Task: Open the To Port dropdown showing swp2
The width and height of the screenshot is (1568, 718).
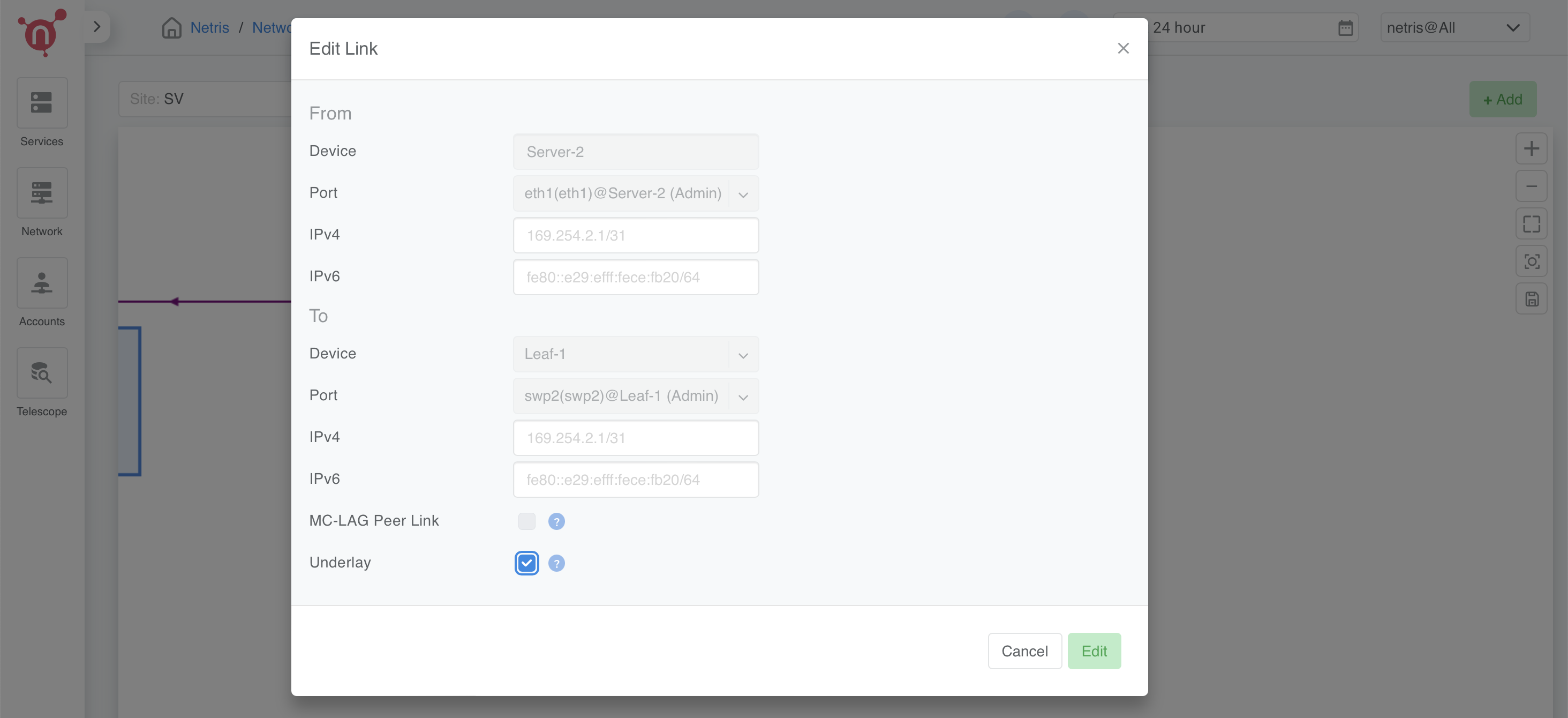Action: tap(743, 397)
